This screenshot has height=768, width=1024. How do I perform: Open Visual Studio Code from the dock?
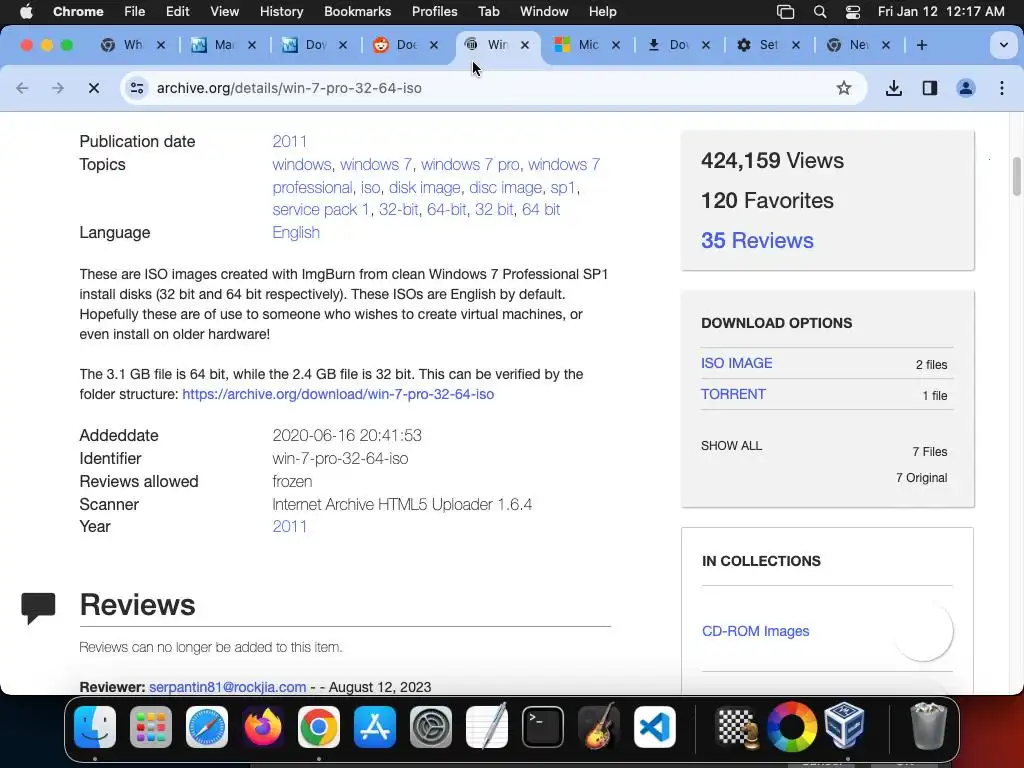(x=654, y=727)
